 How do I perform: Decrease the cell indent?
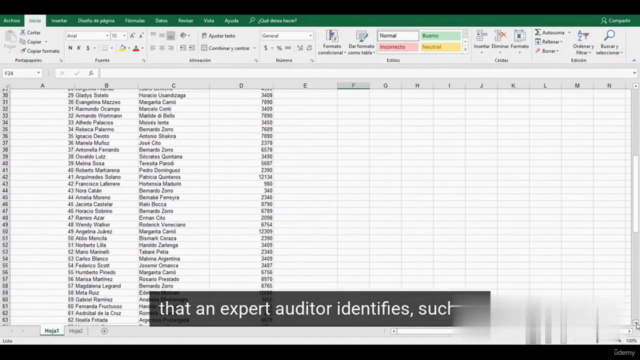pyautogui.click(x=183, y=48)
